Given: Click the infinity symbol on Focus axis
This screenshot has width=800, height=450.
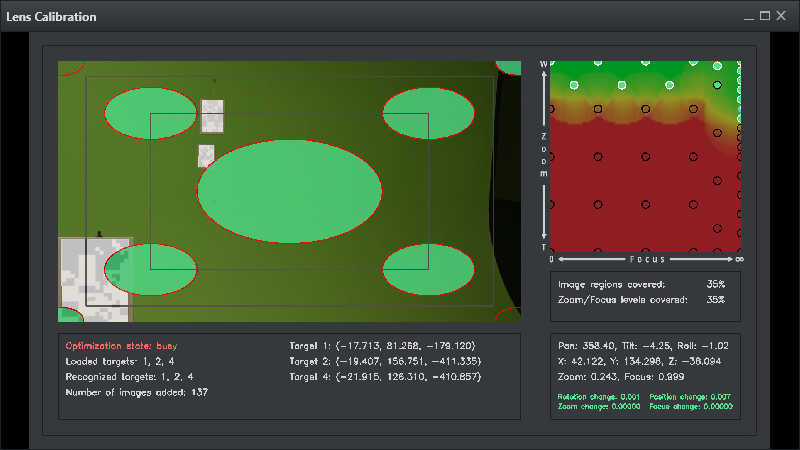Looking at the screenshot, I should [739, 259].
